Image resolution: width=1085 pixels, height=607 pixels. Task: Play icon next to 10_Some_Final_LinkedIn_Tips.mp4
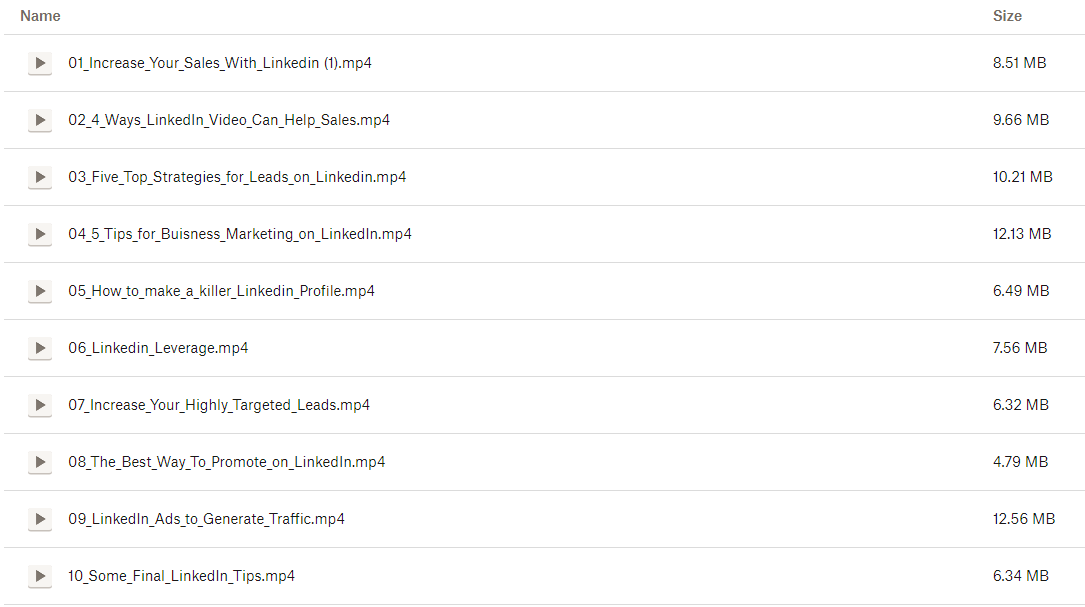tap(40, 576)
